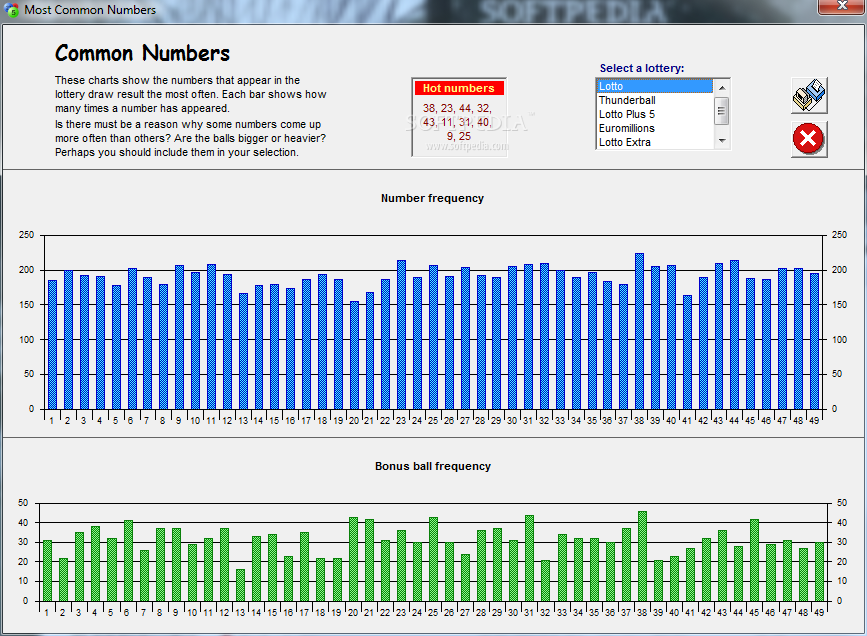Click the lottery list scrollbar thumb
This screenshot has width=867, height=636.
coord(722,110)
